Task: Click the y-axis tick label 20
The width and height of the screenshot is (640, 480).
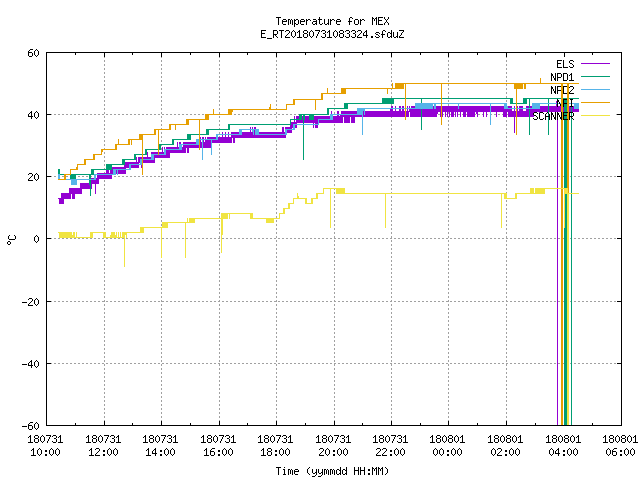Action: tap(33, 177)
